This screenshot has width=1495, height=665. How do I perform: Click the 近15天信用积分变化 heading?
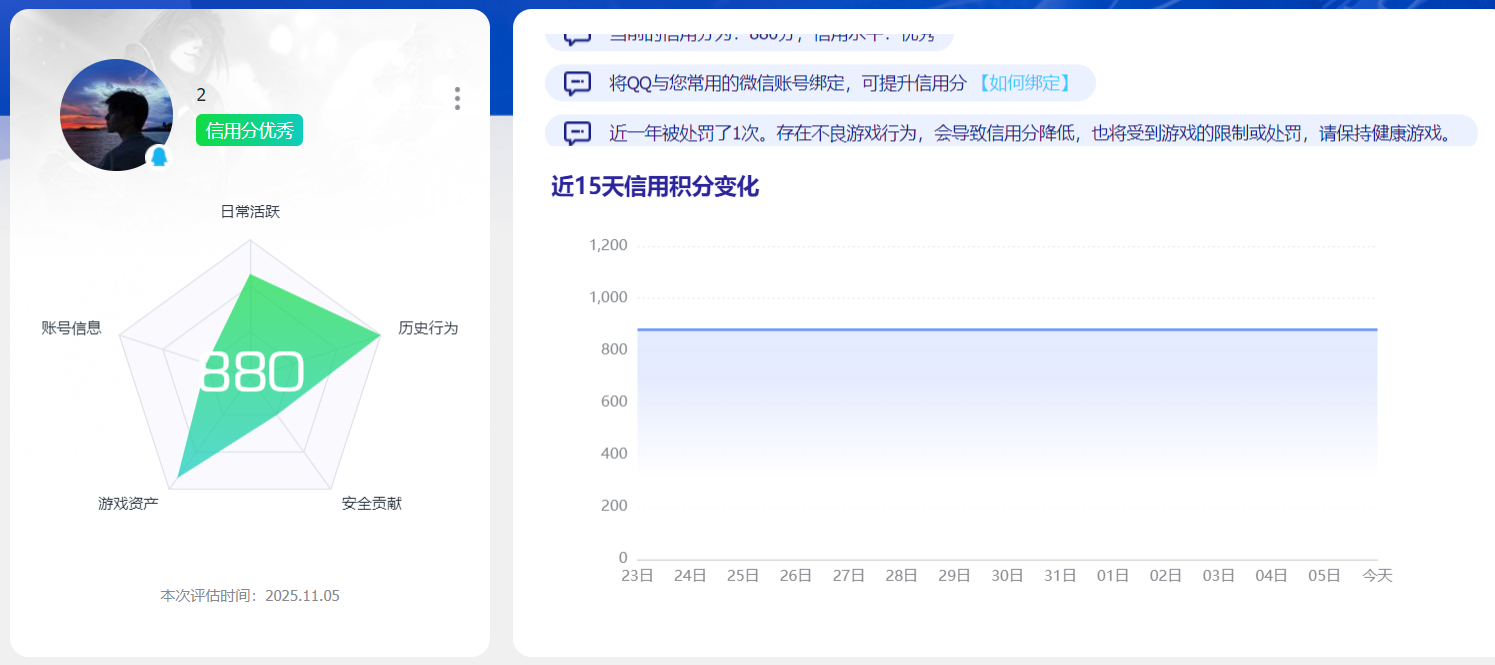pos(655,187)
